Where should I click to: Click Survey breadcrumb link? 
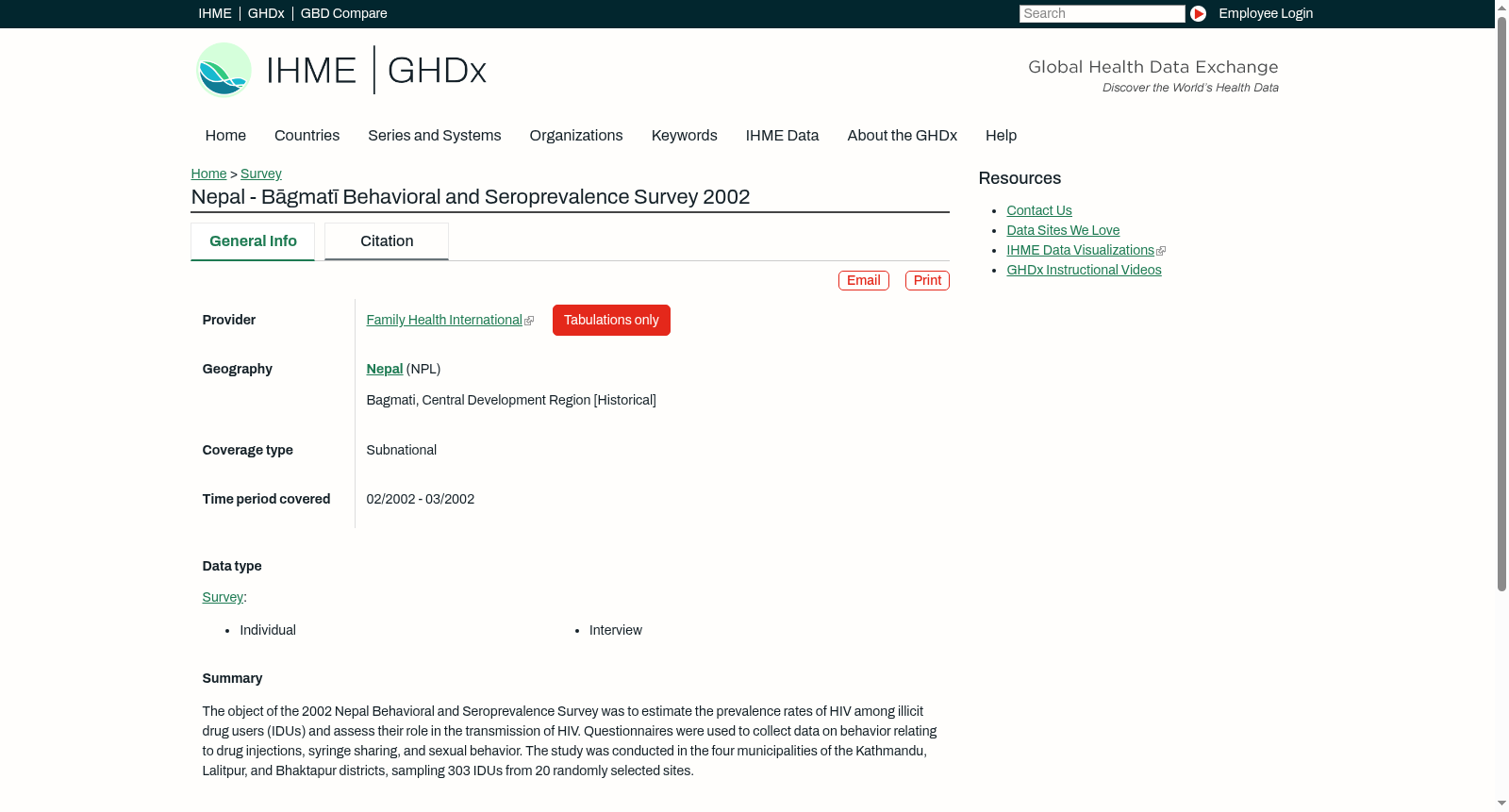click(x=261, y=174)
